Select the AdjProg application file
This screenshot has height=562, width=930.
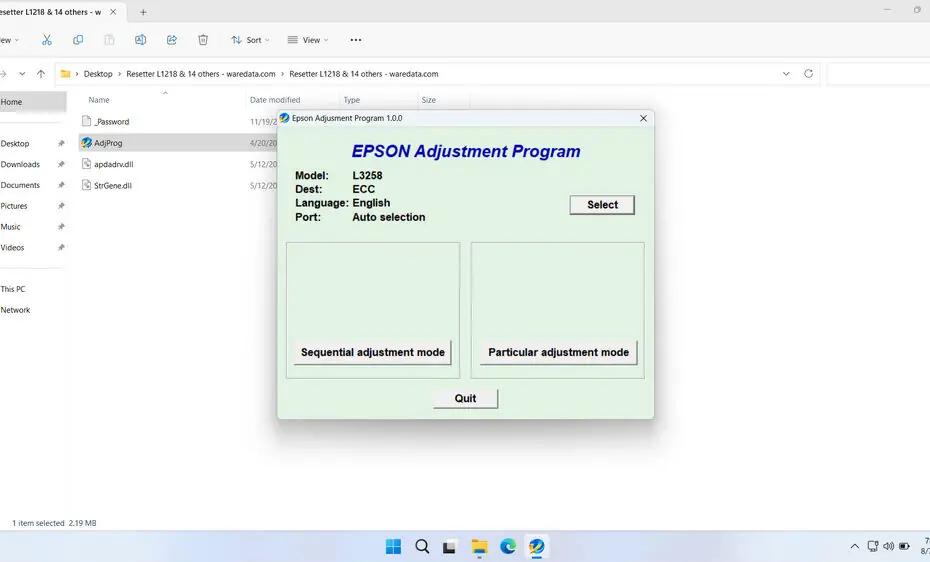(109, 143)
